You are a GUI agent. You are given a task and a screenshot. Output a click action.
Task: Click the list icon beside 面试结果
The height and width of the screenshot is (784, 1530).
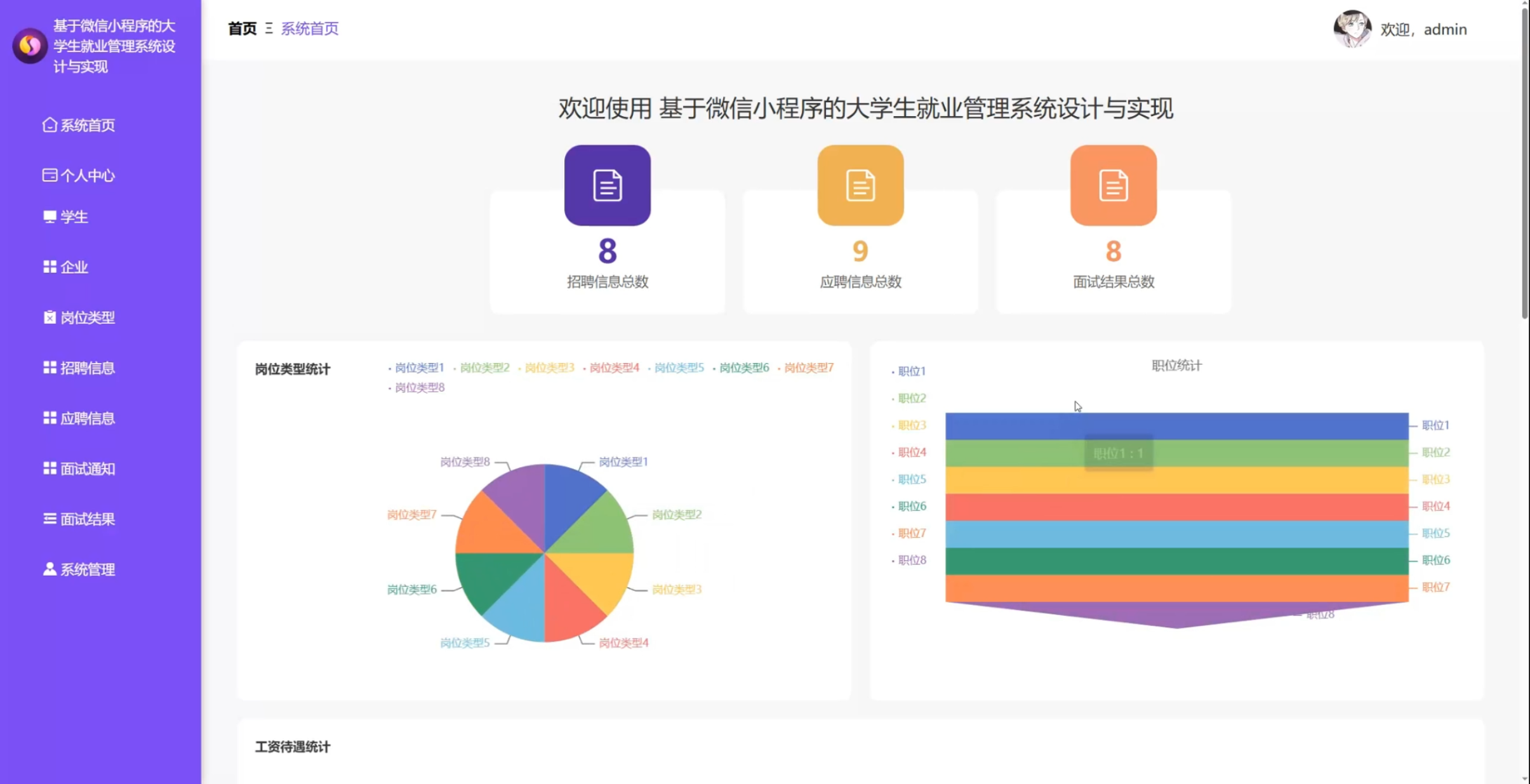click(50, 519)
